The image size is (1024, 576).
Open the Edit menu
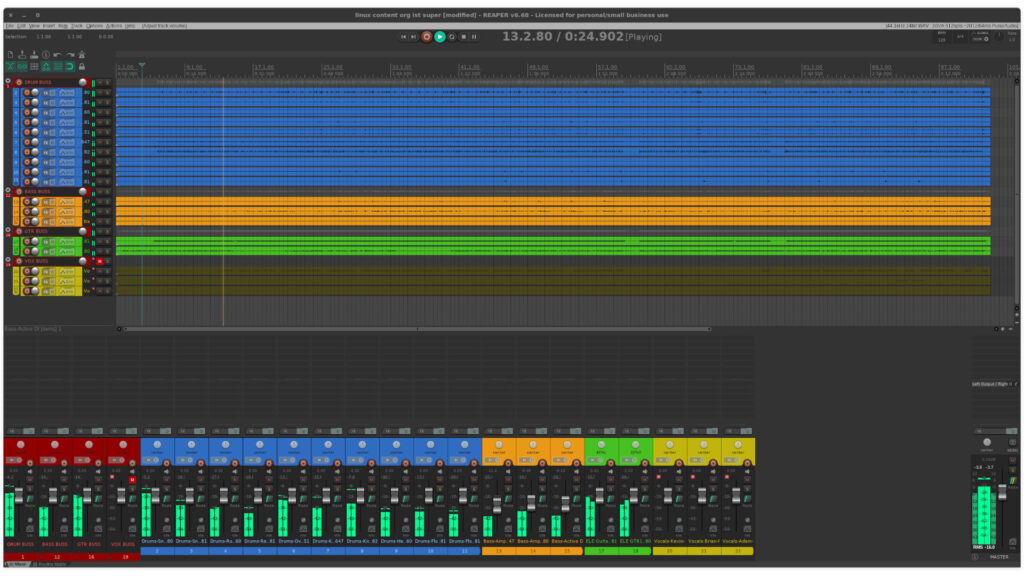(x=22, y=26)
